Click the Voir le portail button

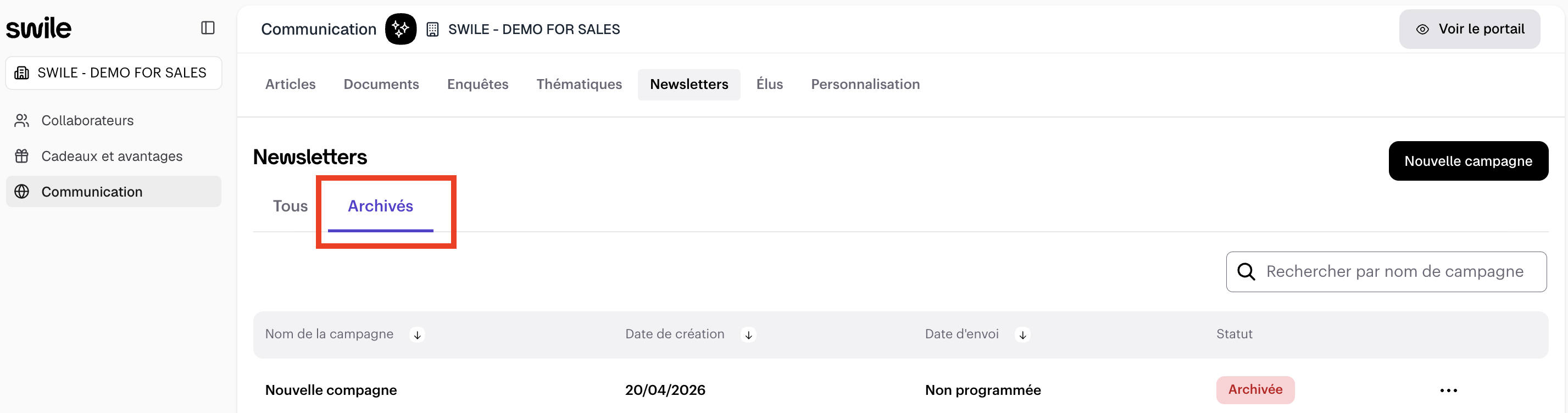(x=1469, y=29)
